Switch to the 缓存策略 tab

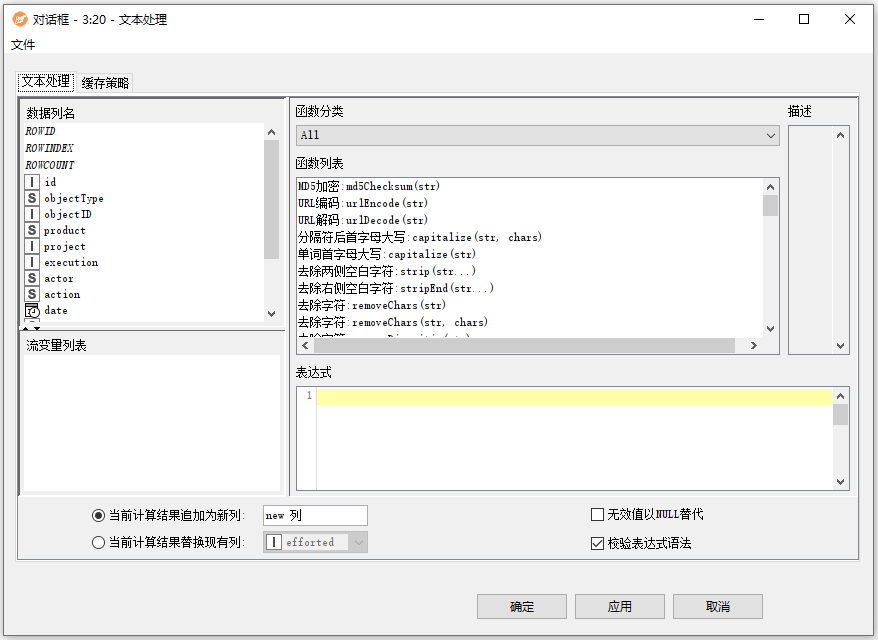coord(106,83)
